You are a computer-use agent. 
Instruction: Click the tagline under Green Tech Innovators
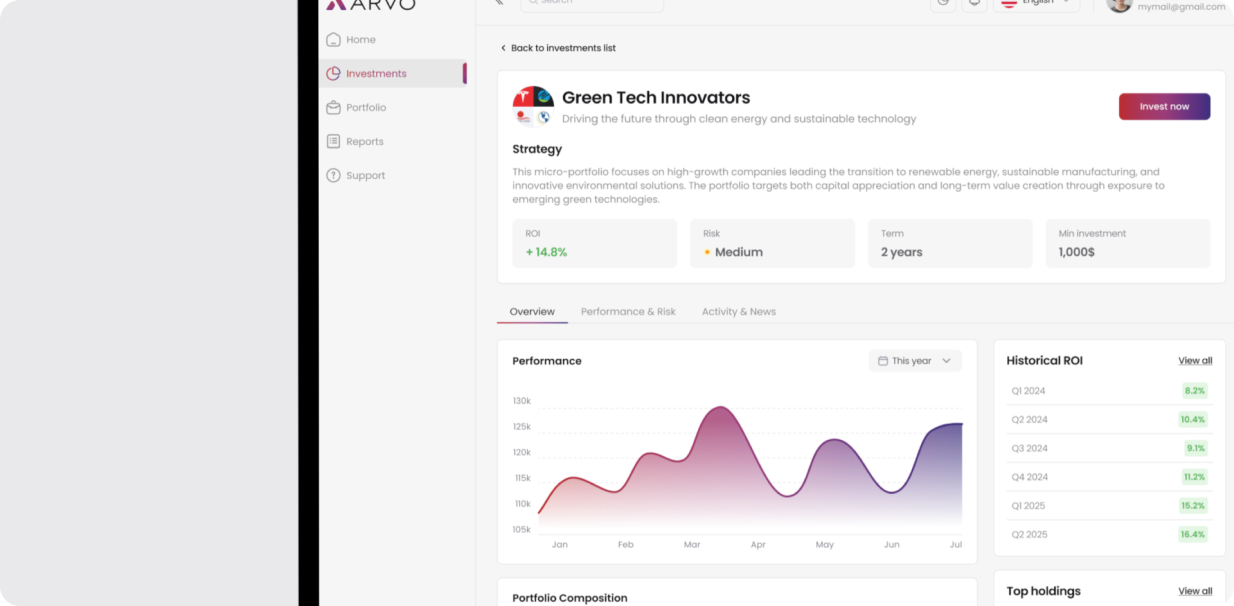click(739, 119)
